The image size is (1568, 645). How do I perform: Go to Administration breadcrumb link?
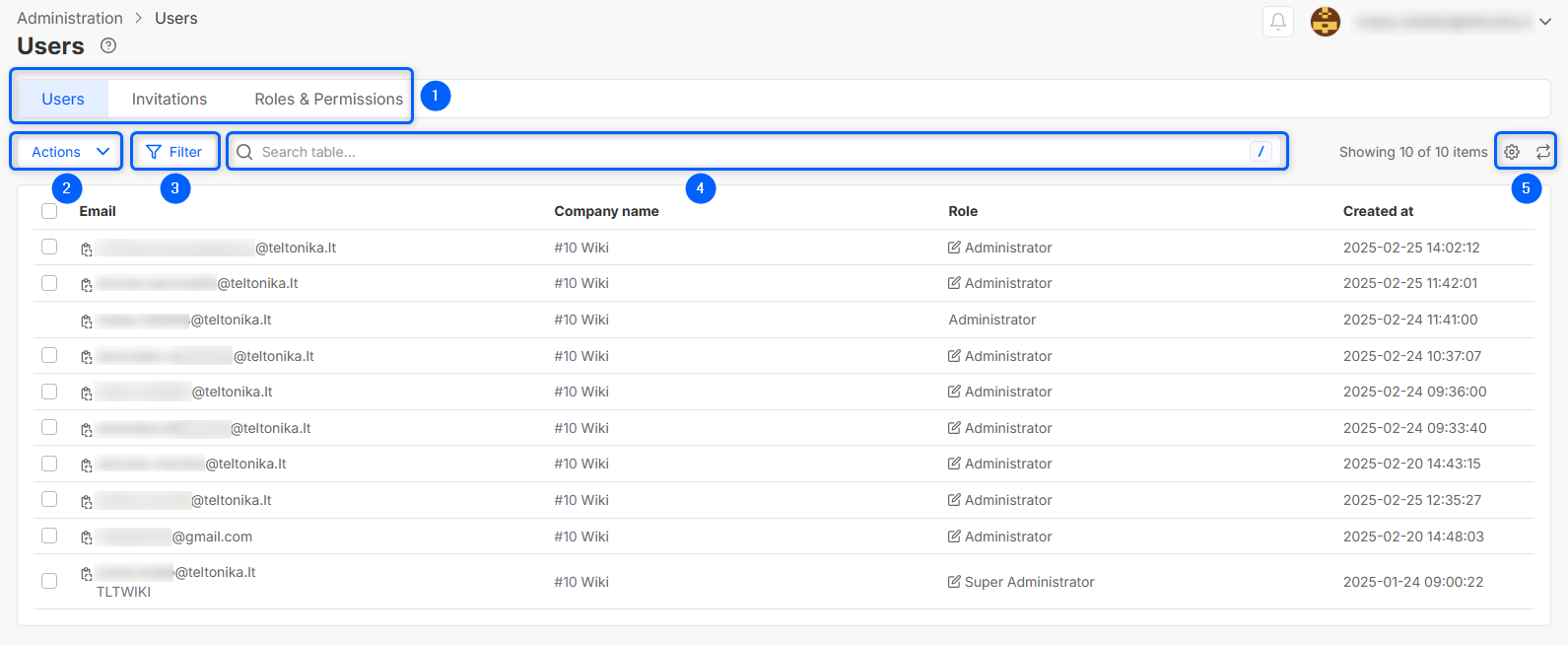tap(70, 18)
